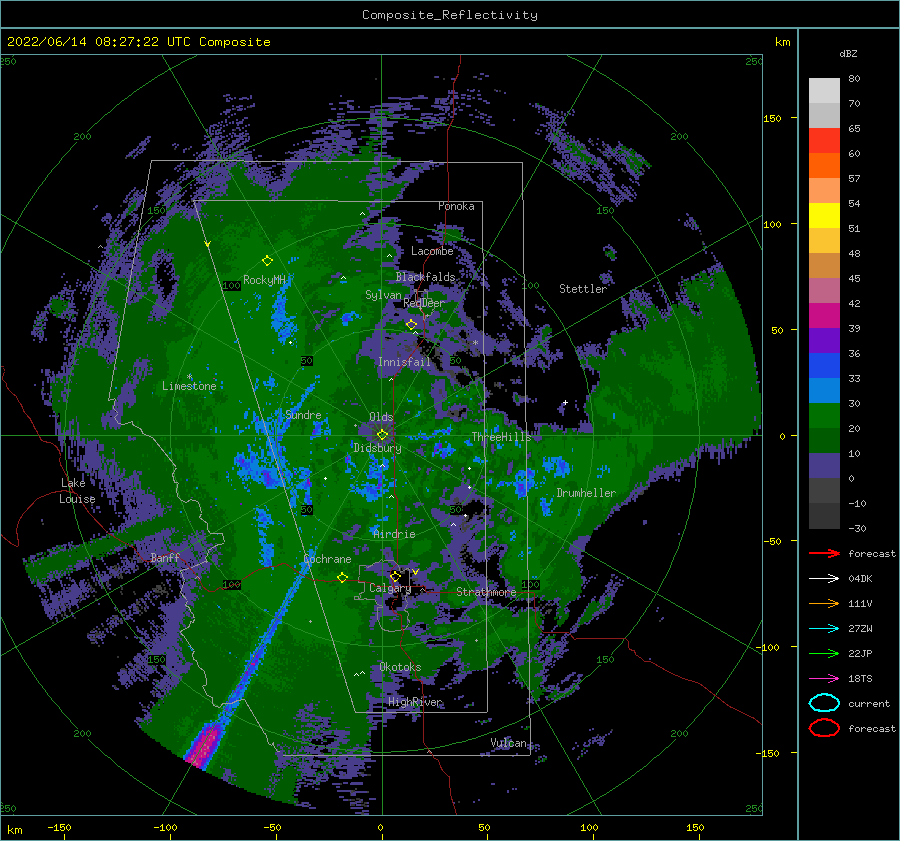Click the Innisfail city label
The height and width of the screenshot is (841, 900).
click(404, 362)
